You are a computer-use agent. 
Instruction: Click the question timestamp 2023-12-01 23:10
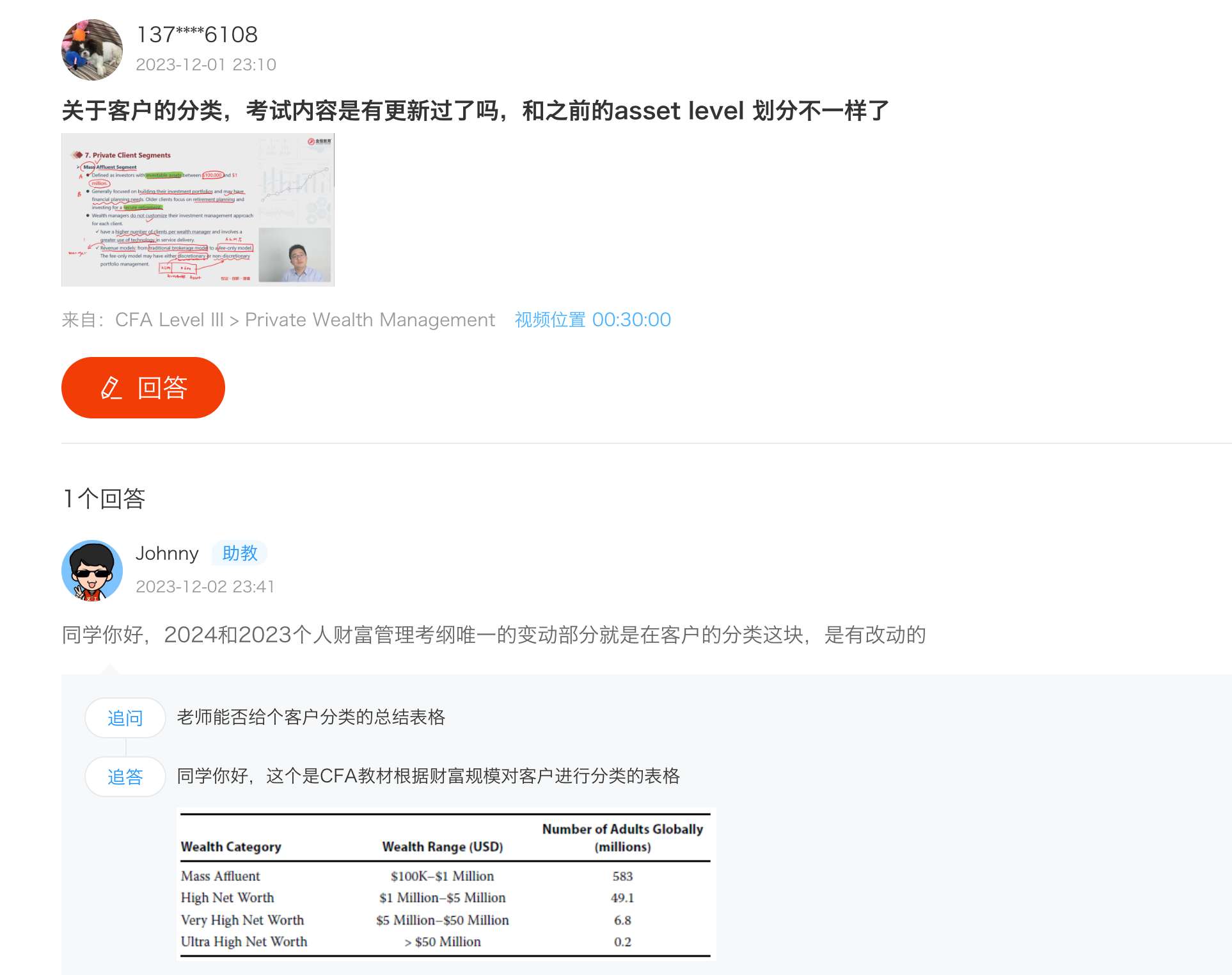pyautogui.click(x=206, y=65)
